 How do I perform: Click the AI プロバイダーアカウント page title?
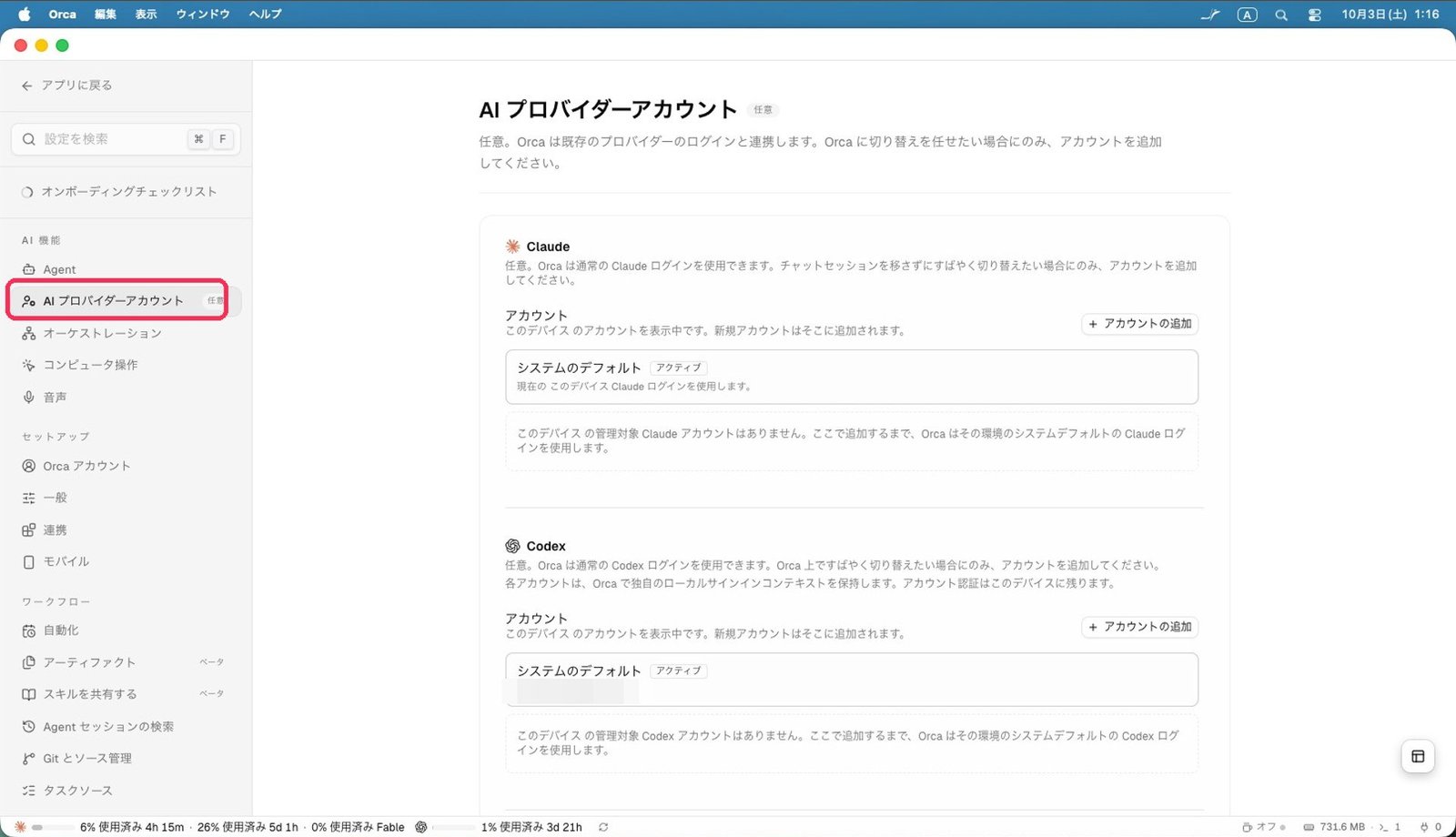tap(608, 110)
